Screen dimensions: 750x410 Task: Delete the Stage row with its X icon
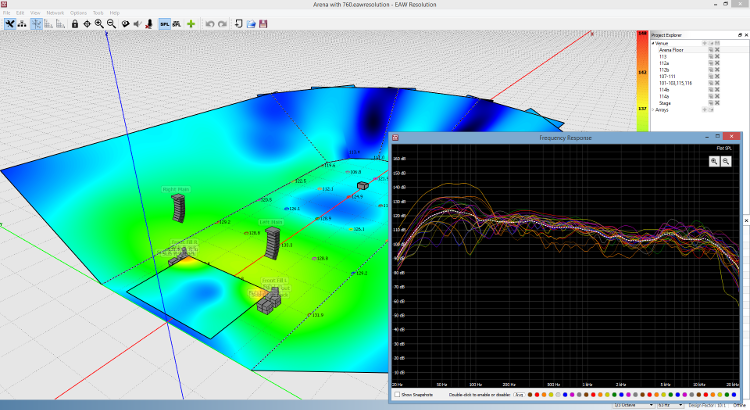(x=717, y=103)
